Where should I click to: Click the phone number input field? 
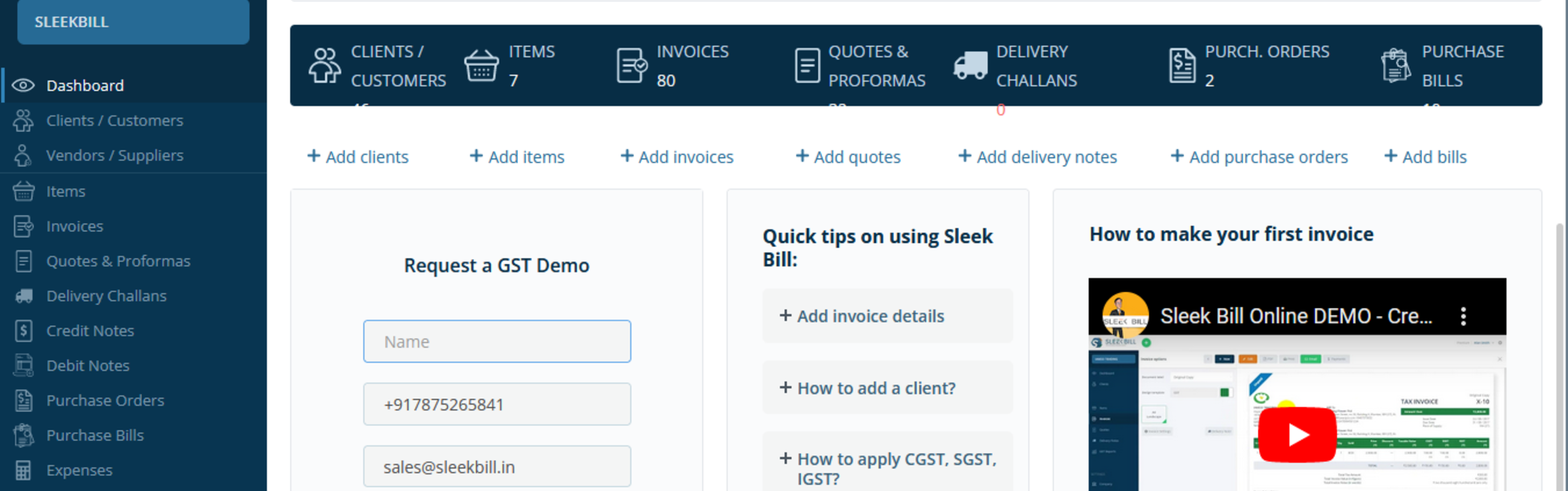(497, 404)
